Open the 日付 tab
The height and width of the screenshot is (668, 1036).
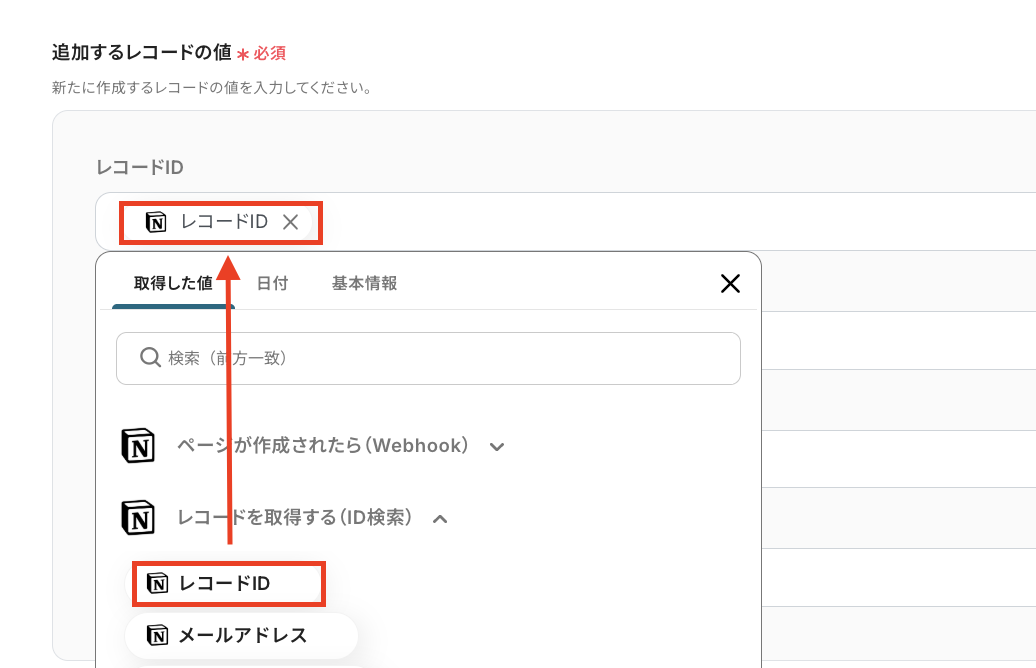coord(272,283)
